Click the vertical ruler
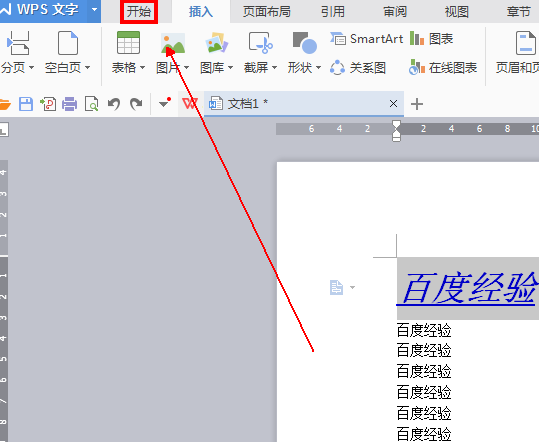Image resolution: width=539 pixels, height=442 pixels. point(4,301)
